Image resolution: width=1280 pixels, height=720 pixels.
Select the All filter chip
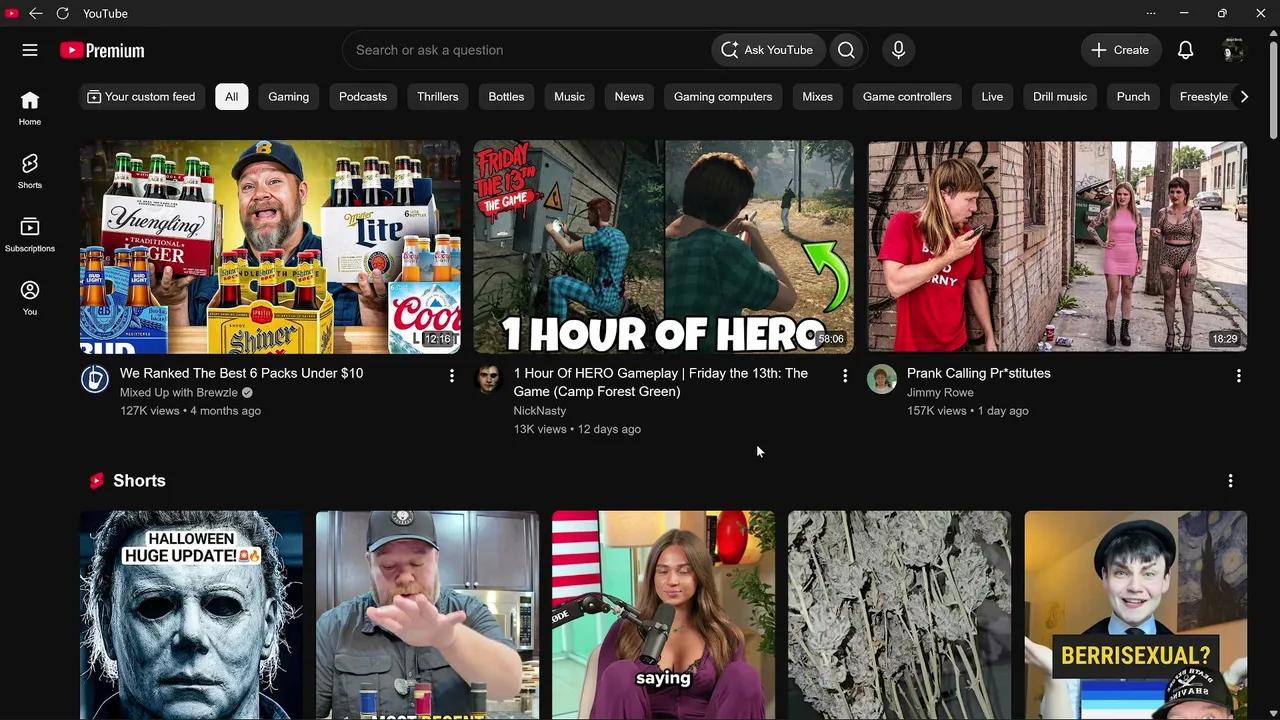(x=231, y=97)
